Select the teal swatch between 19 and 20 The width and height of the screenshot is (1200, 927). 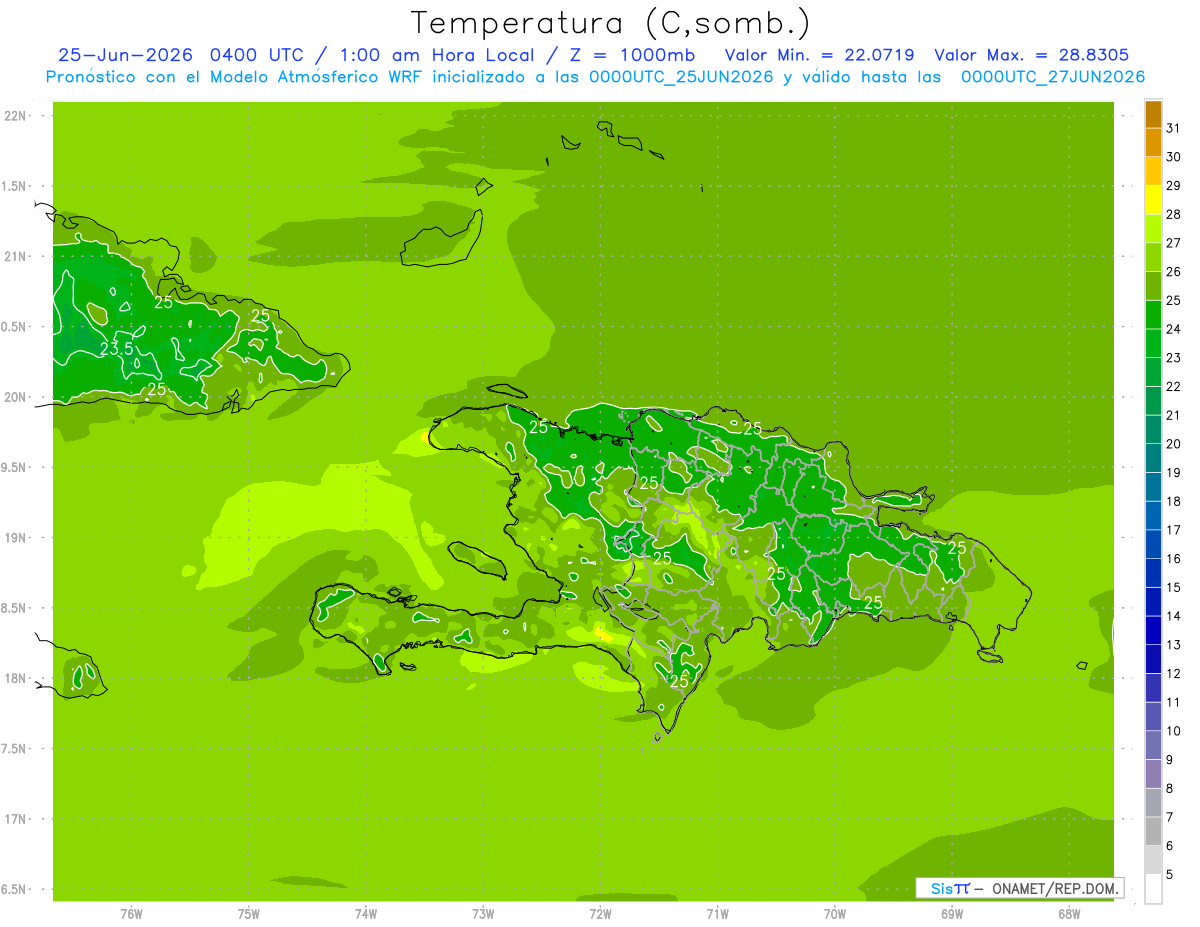pyautogui.click(x=1153, y=458)
